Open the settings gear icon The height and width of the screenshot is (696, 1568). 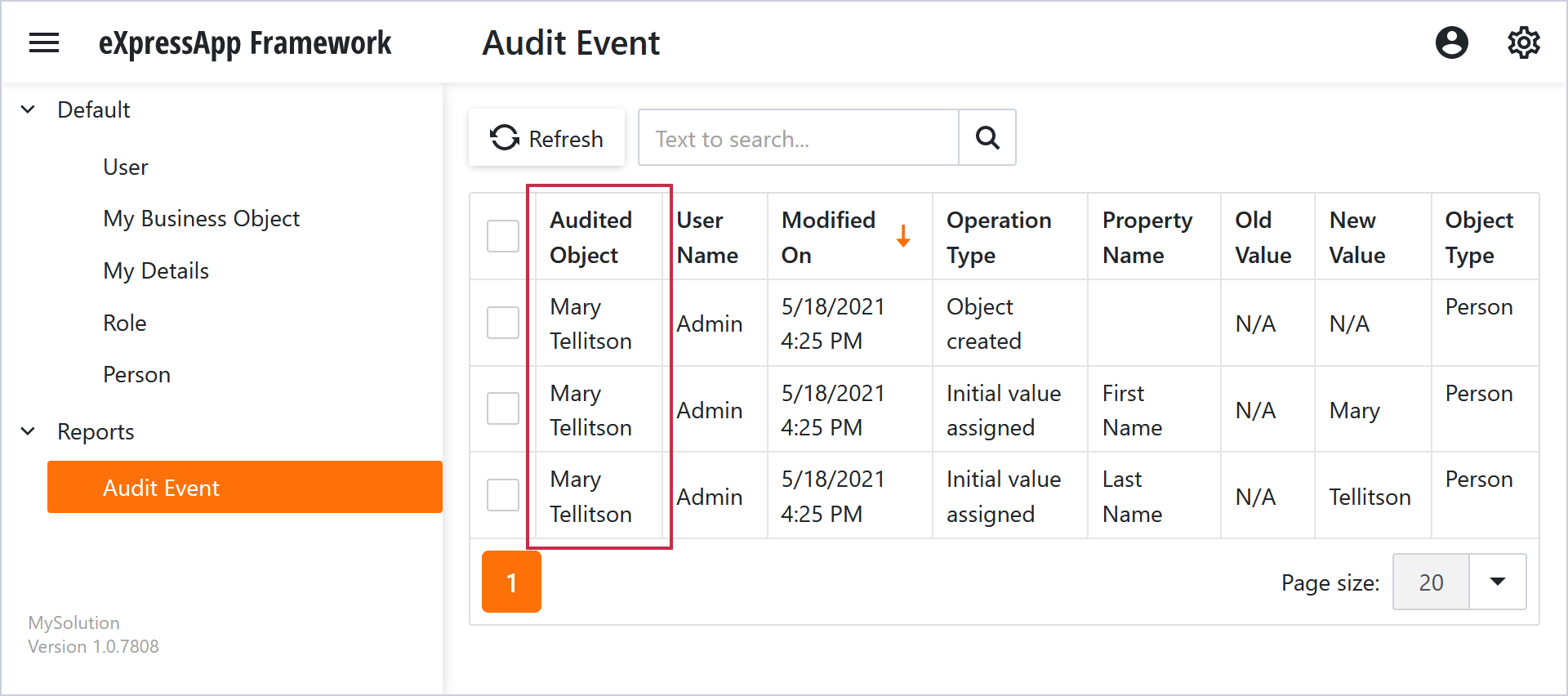tap(1523, 42)
